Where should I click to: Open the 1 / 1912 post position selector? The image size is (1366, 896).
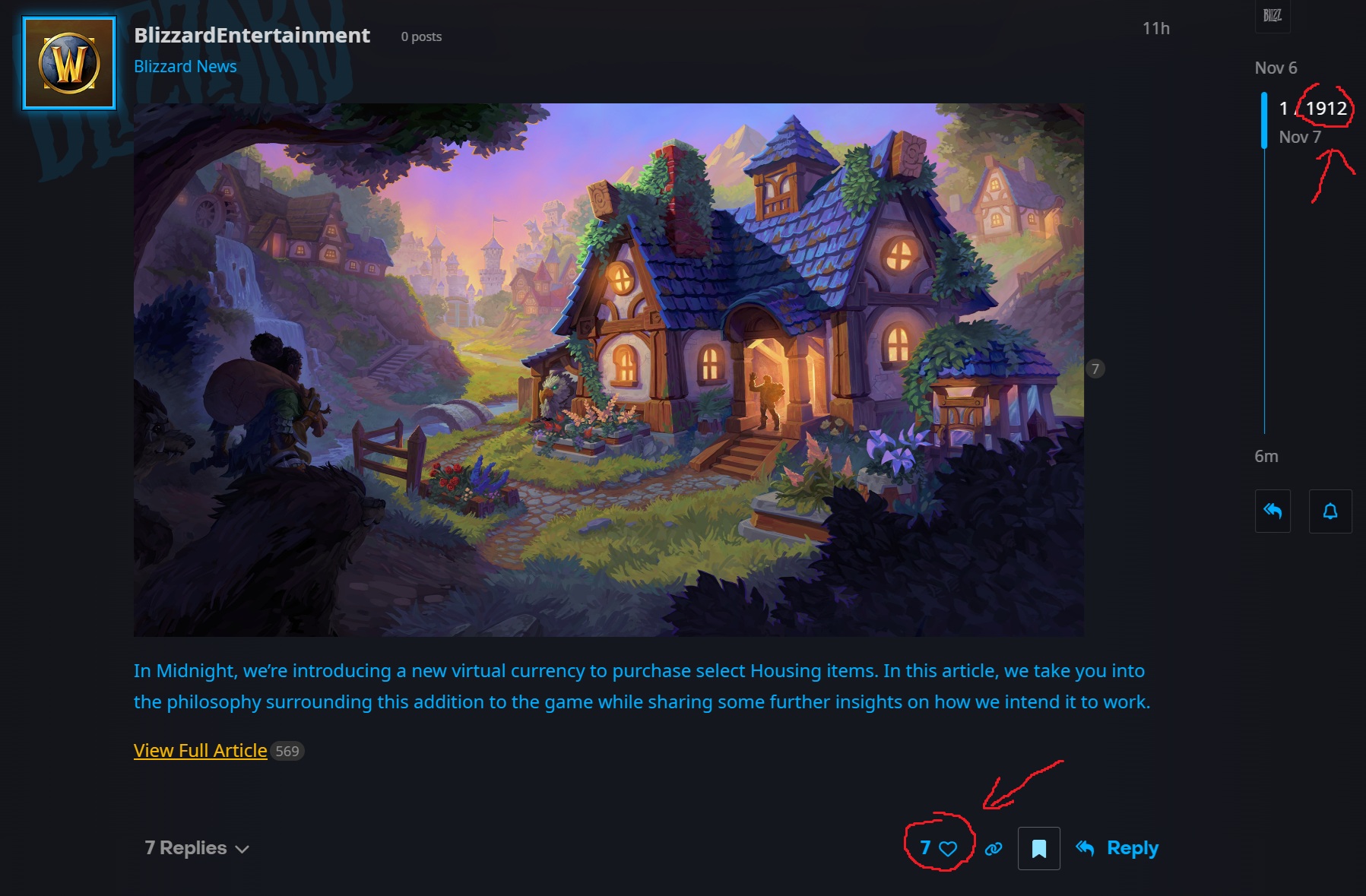coord(1313,109)
